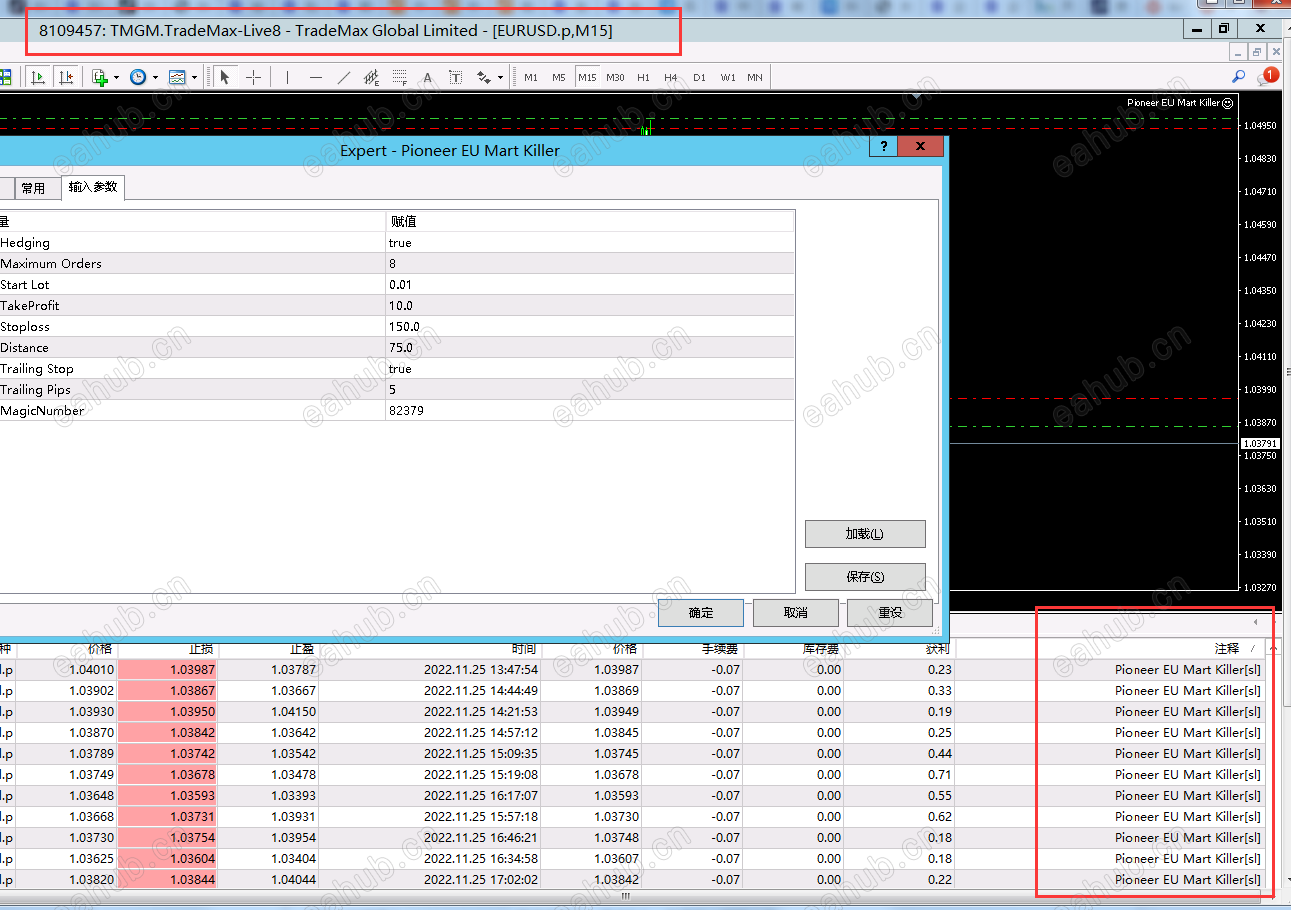
Task: Click the 止损 column header
Action: [168, 649]
